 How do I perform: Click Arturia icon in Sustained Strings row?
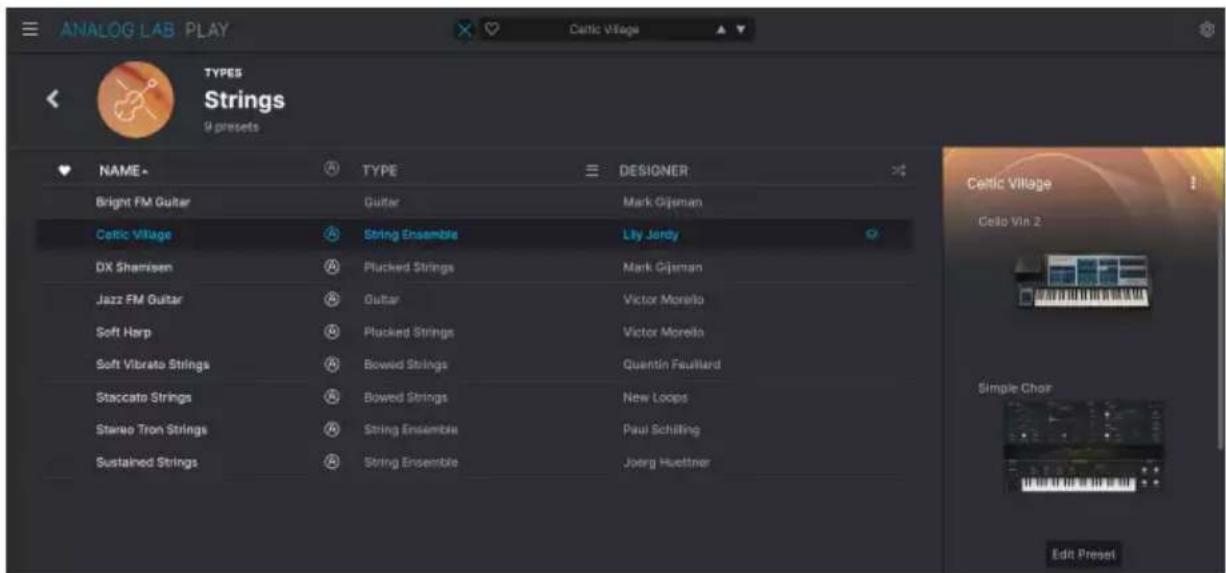point(333,462)
